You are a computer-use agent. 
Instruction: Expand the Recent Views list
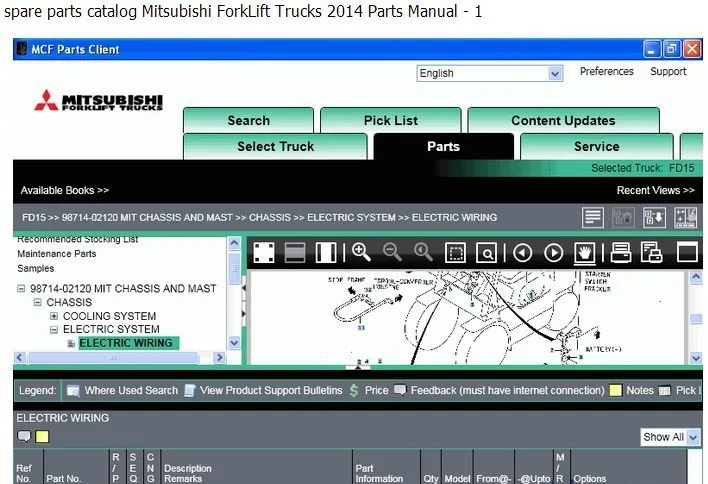(656, 191)
